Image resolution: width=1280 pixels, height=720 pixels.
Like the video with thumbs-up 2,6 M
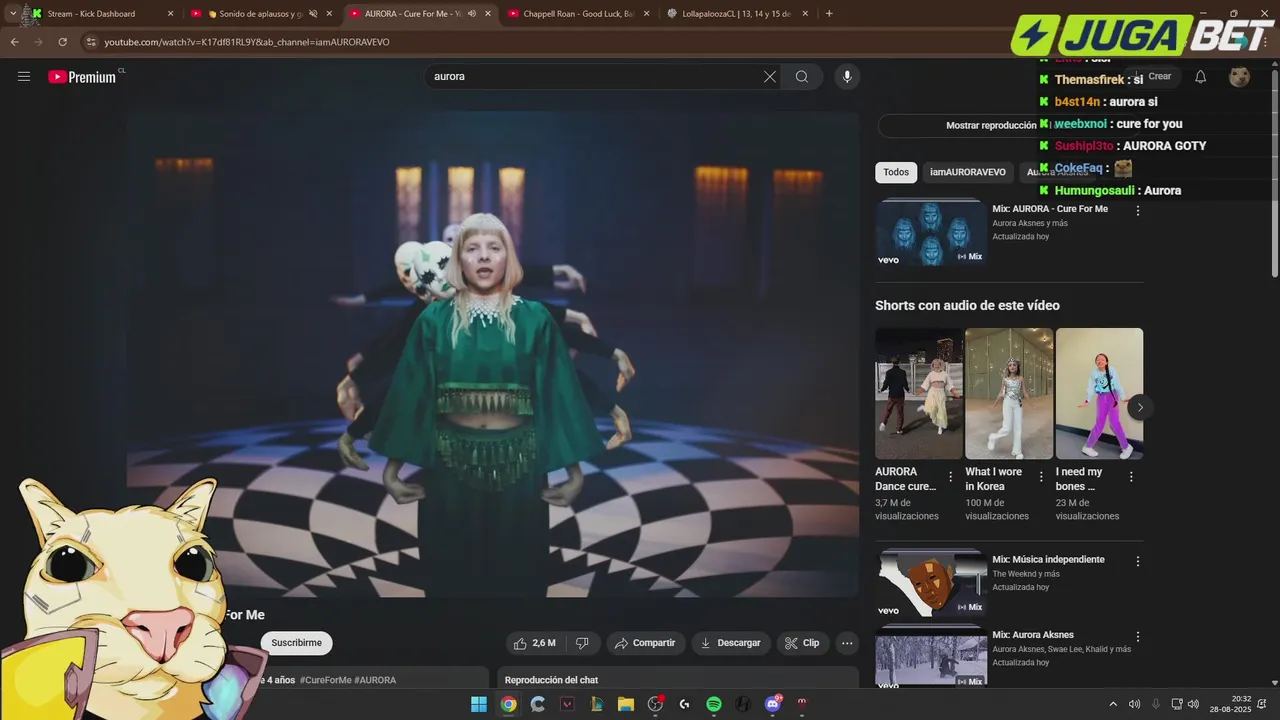pos(534,643)
